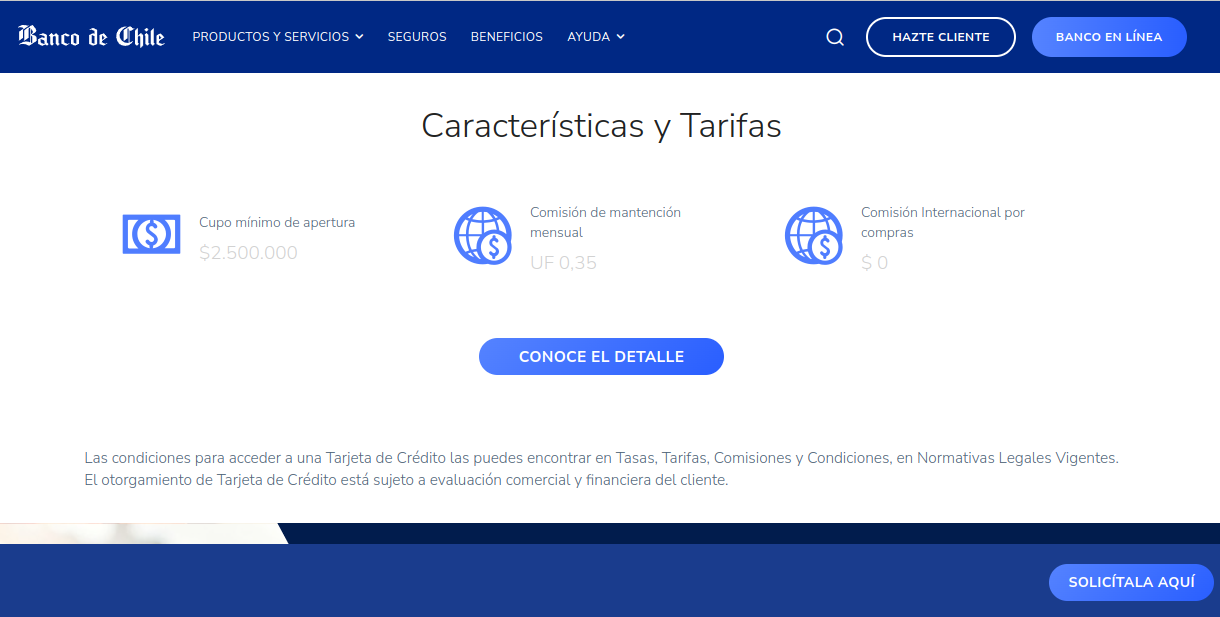This screenshot has width=1220, height=617.
Task: Select the Características y Tarifas heading
Action: click(601, 126)
